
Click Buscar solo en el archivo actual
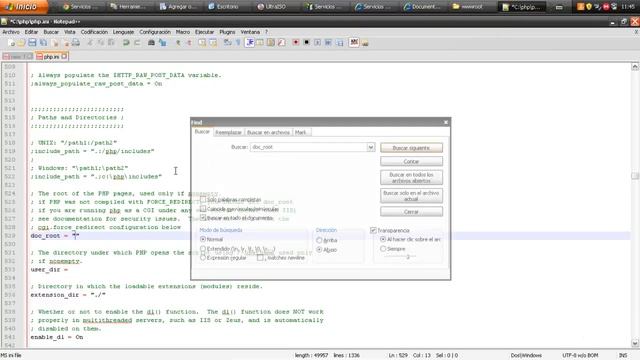(x=411, y=196)
